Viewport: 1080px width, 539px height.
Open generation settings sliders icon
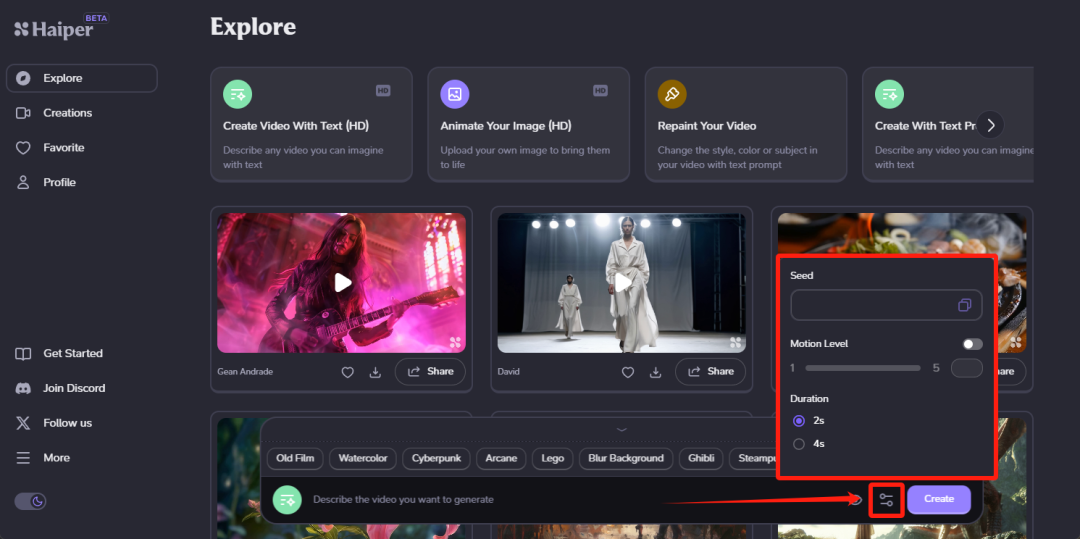886,499
